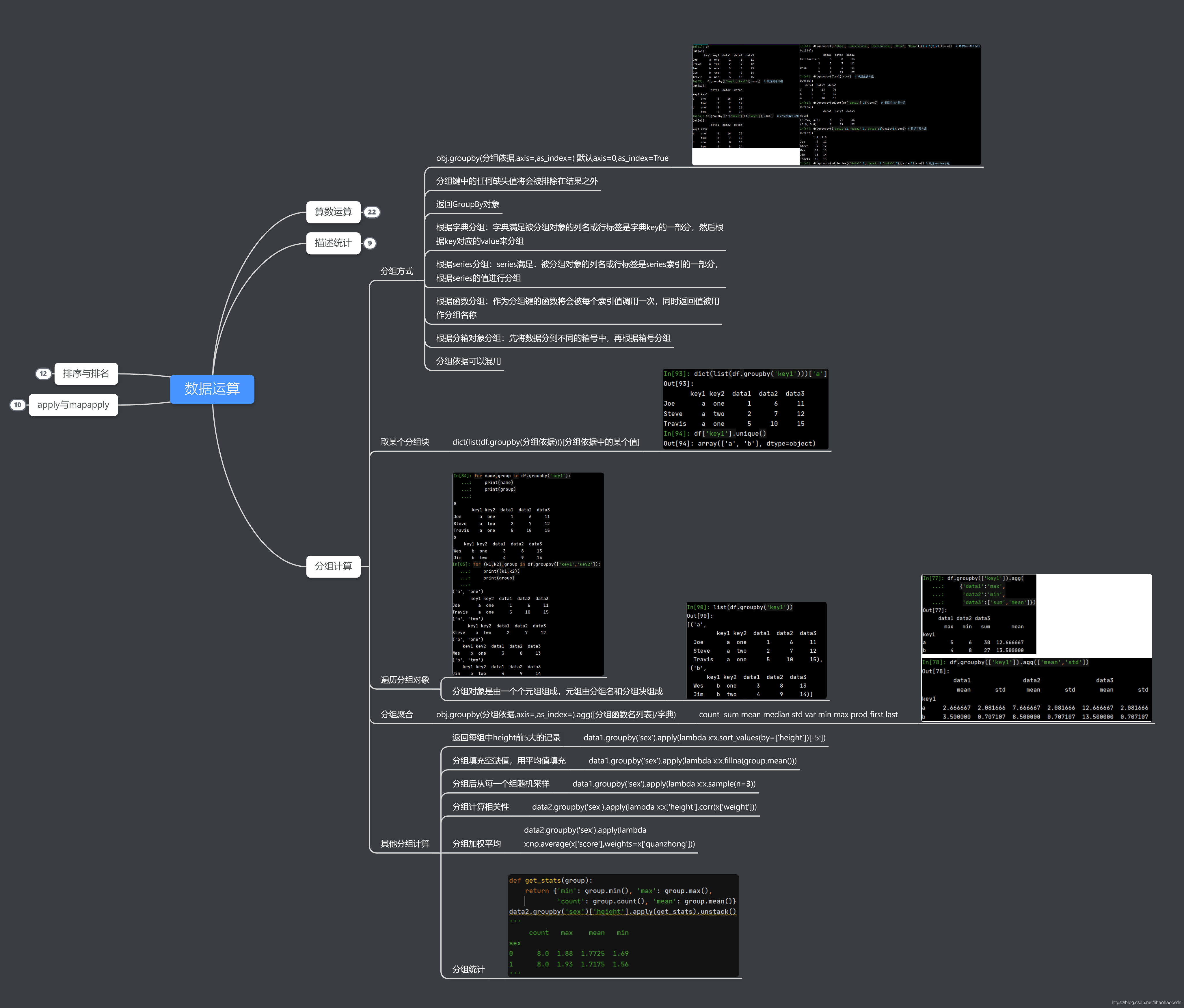Click the count sum mean median std functions list
Image resolution: width=1184 pixels, height=1008 pixels.
tap(798, 714)
